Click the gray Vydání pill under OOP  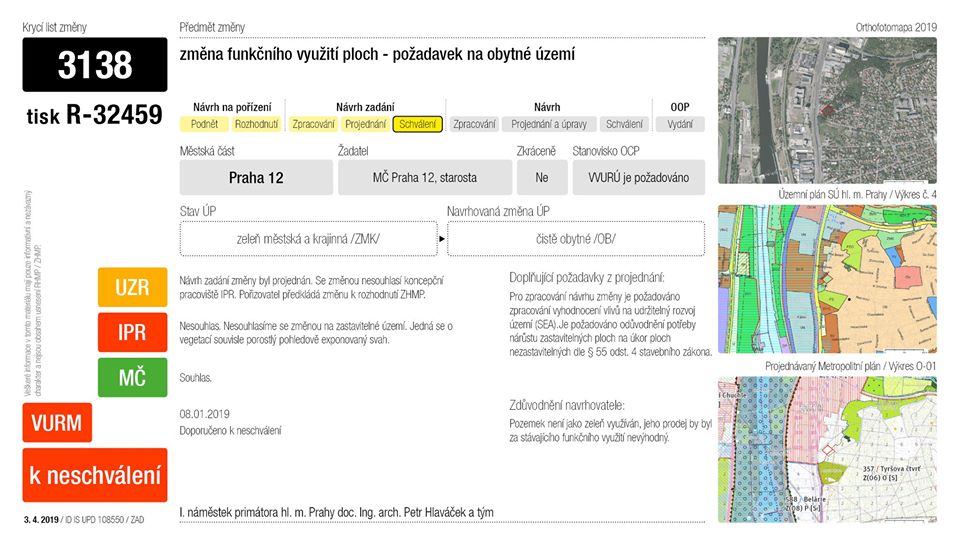coord(680,124)
